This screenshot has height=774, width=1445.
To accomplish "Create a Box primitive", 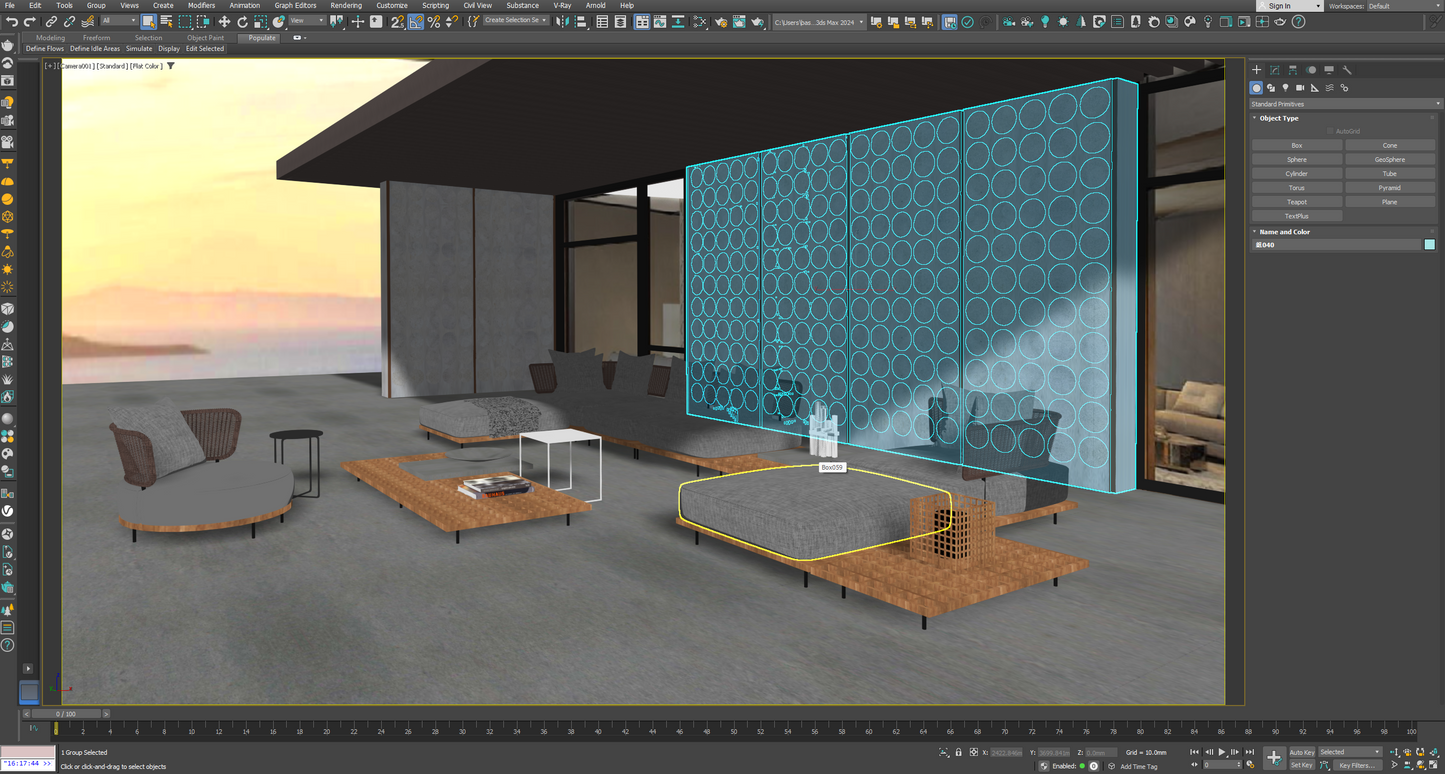I will [1297, 146].
